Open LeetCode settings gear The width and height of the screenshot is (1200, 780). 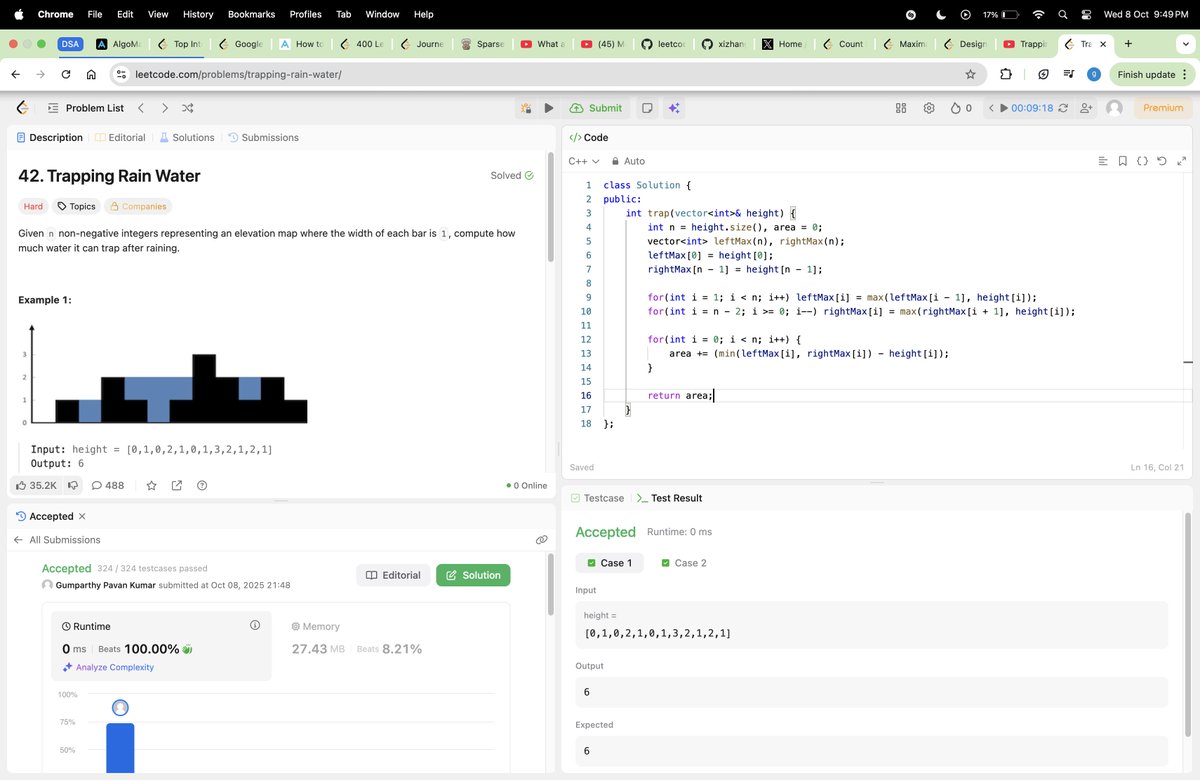pos(929,108)
